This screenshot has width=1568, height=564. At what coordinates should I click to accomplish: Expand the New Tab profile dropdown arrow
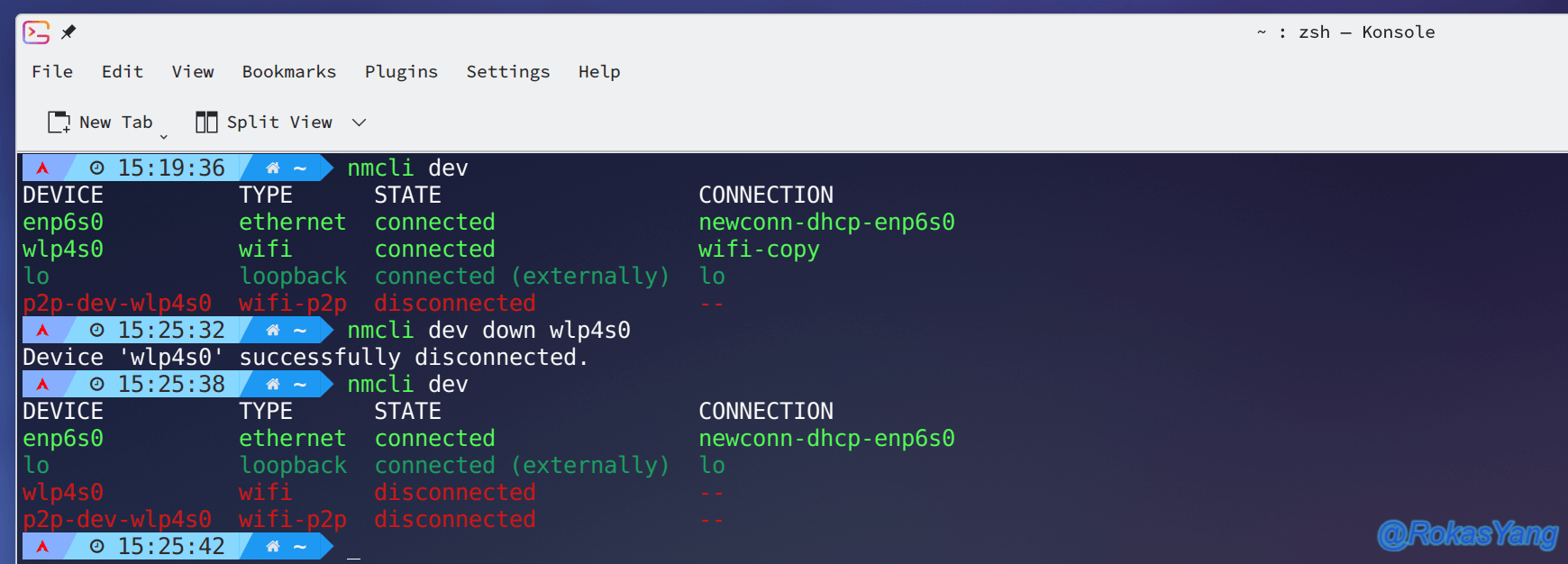[x=164, y=136]
